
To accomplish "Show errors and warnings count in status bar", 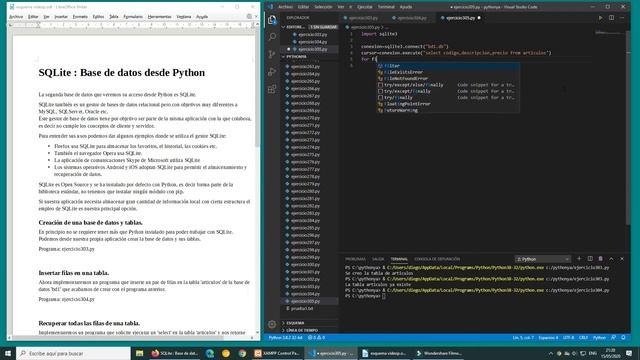I will [316, 338].
